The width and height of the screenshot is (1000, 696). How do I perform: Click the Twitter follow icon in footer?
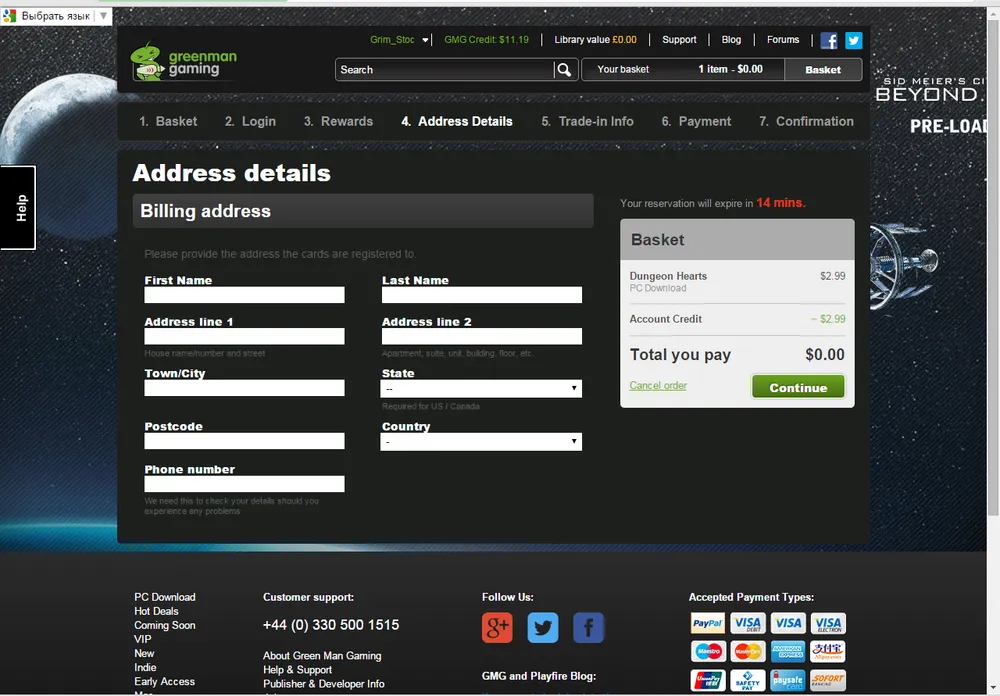(x=543, y=627)
